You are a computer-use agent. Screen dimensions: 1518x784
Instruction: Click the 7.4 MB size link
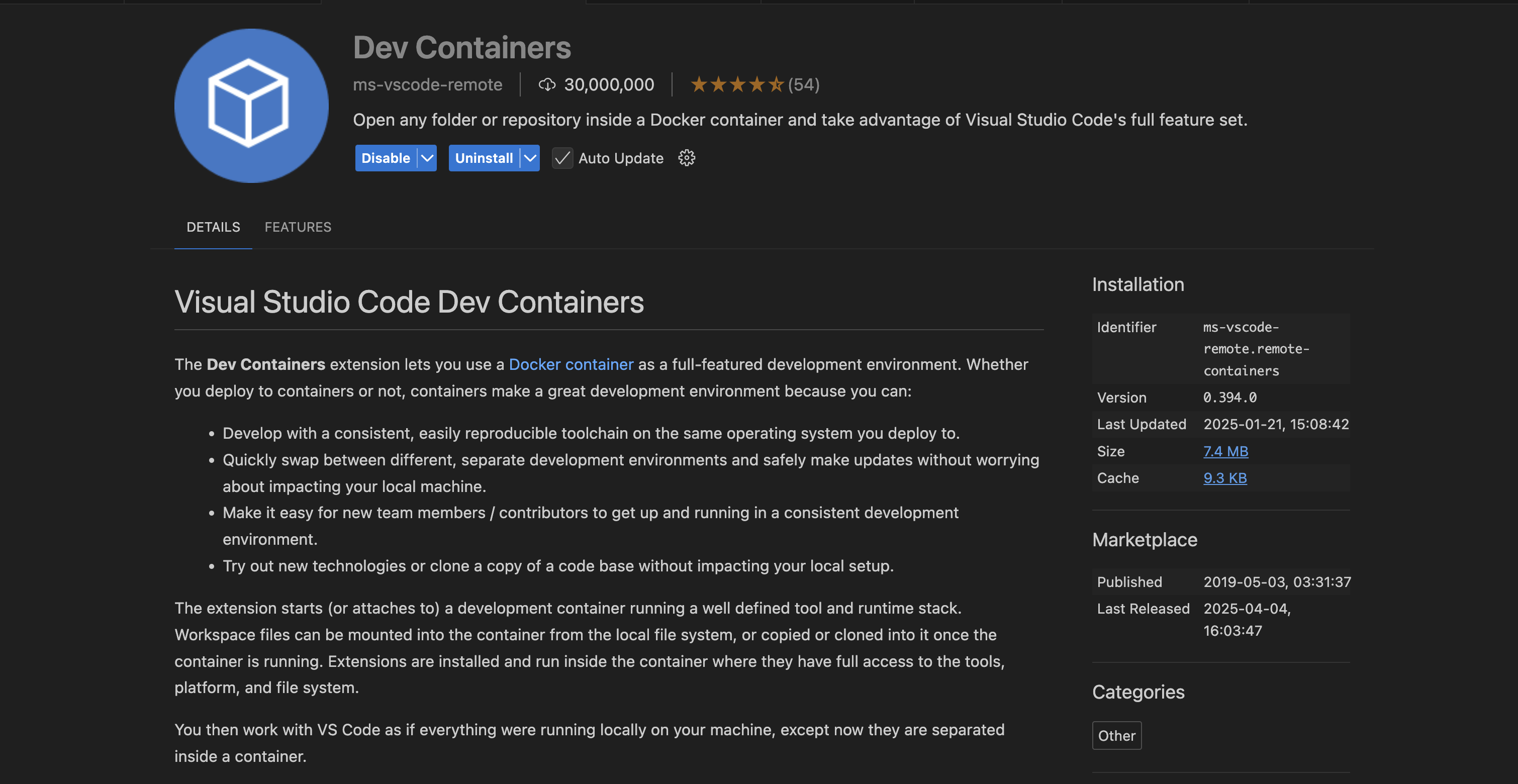click(x=1225, y=451)
